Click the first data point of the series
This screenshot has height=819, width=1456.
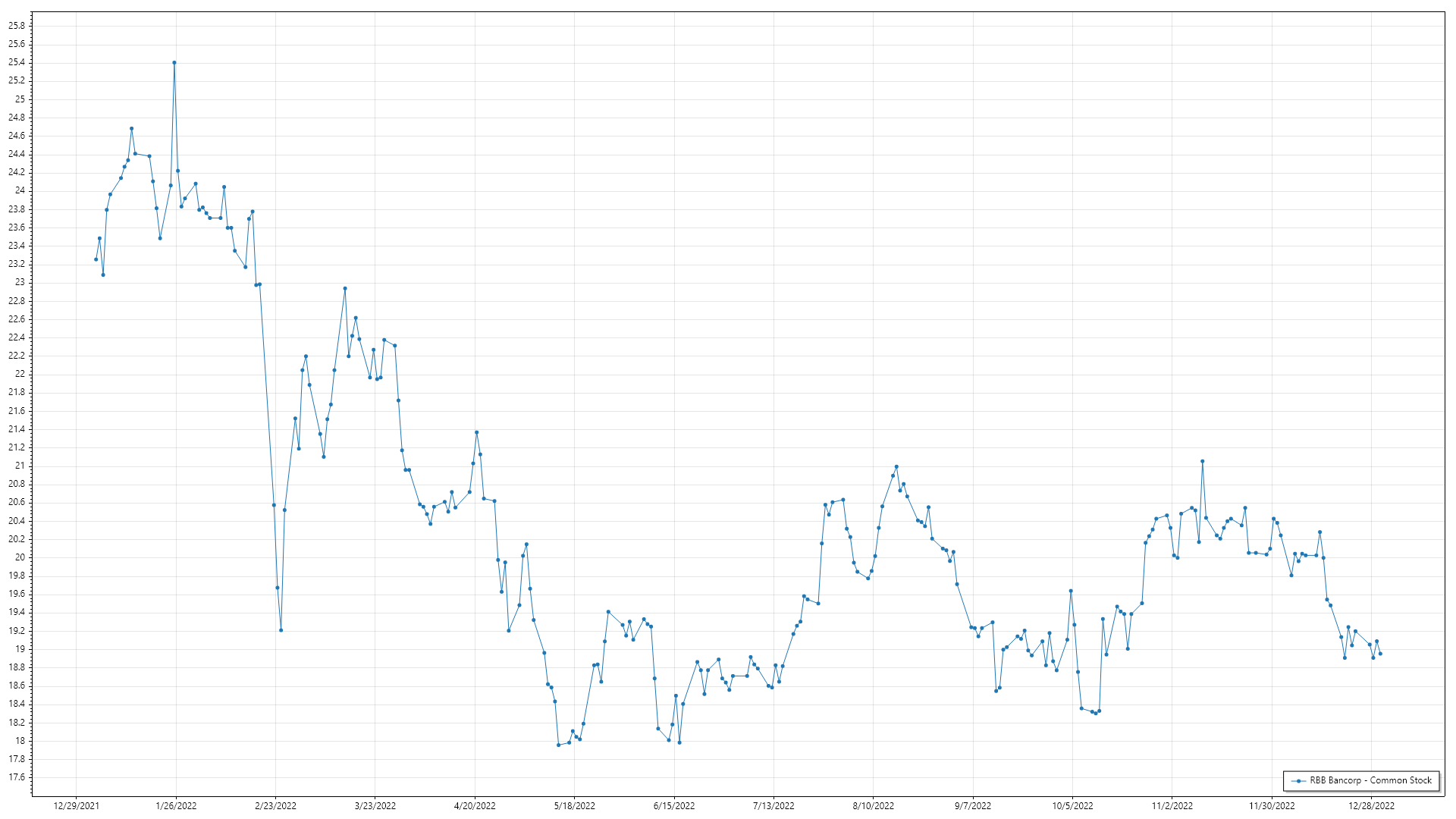[96, 259]
